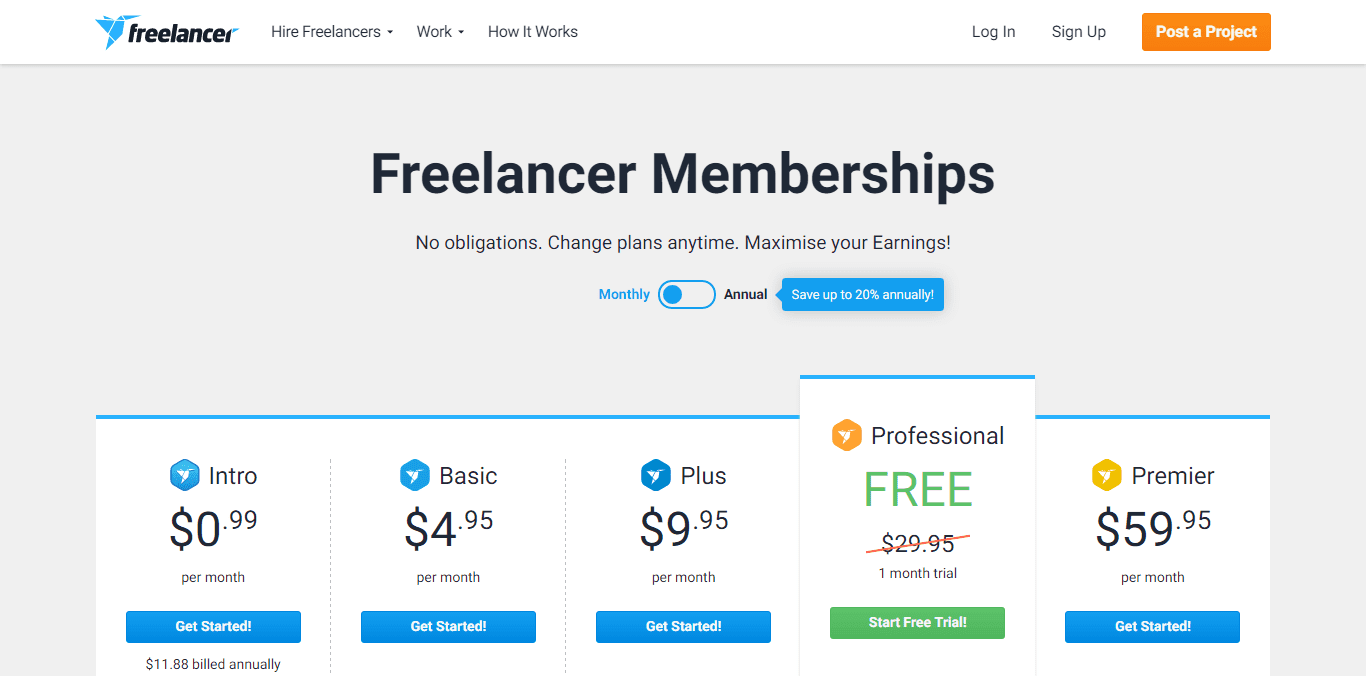Click the Professional plan badge icon
Screen dimensions: 1366x676
[x=847, y=435]
